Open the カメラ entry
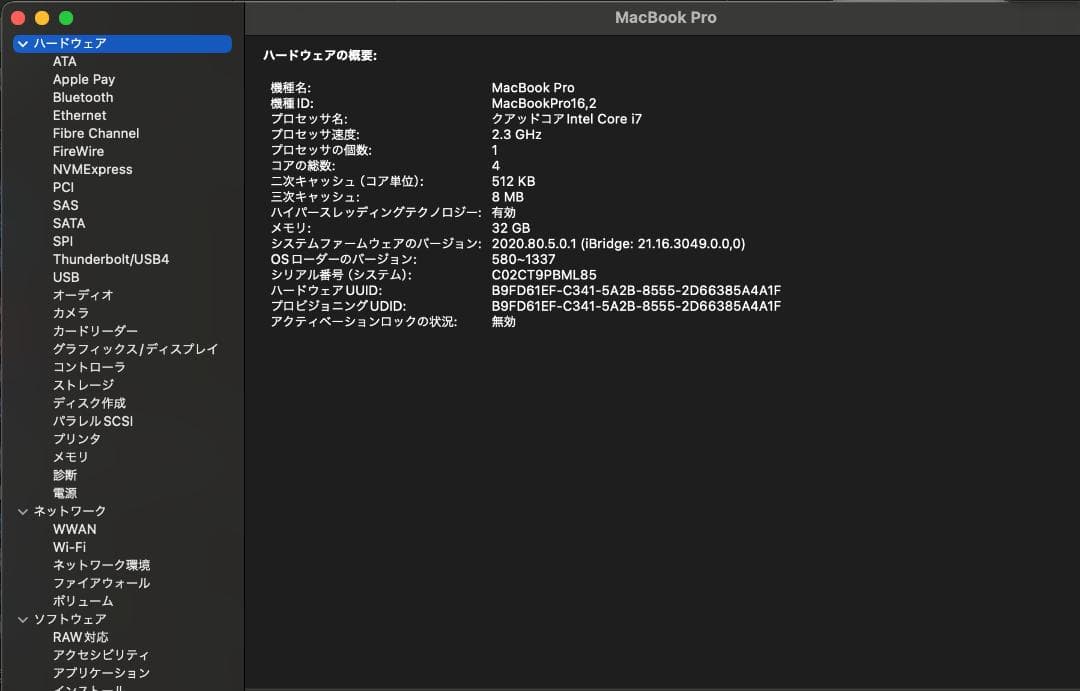This screenshot has height=691, width=1080. tap(70, 313)
